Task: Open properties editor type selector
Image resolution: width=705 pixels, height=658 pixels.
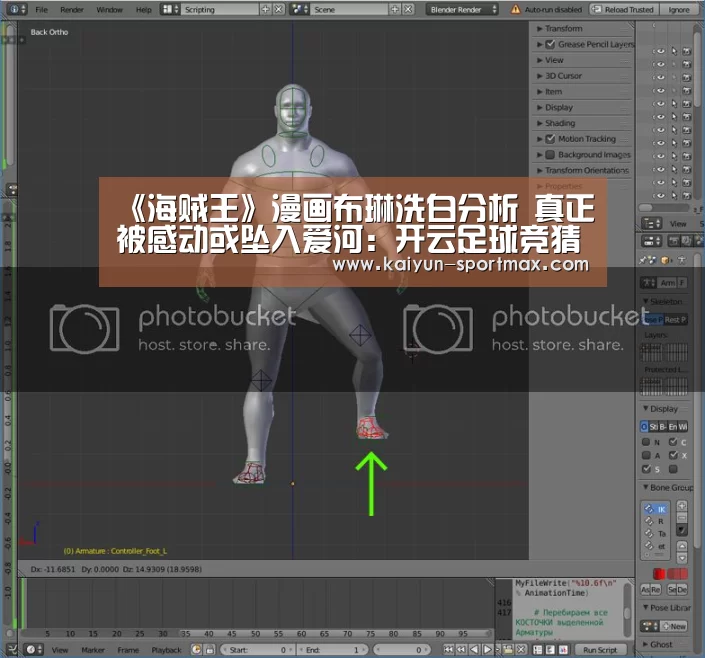Action: click(x=651, y=241)
